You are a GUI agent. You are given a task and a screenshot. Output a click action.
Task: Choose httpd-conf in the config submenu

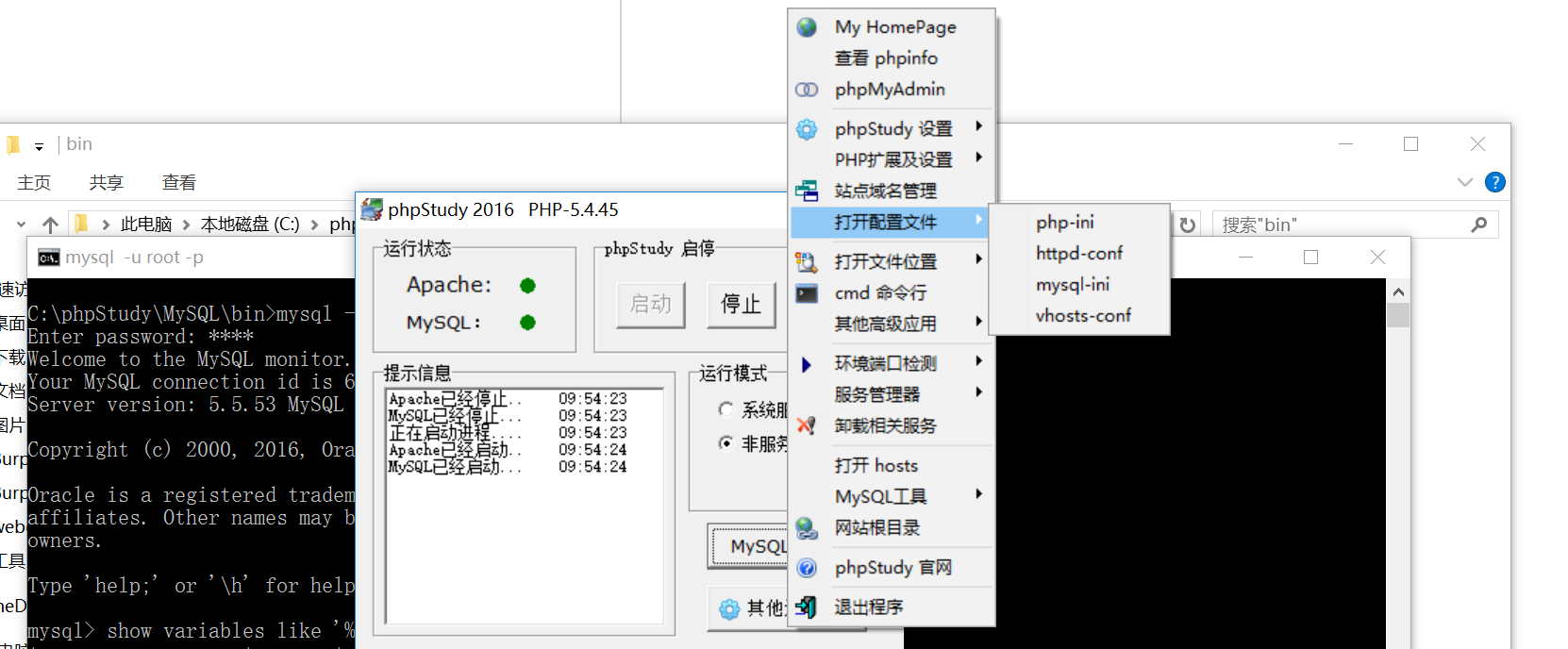1079,254
